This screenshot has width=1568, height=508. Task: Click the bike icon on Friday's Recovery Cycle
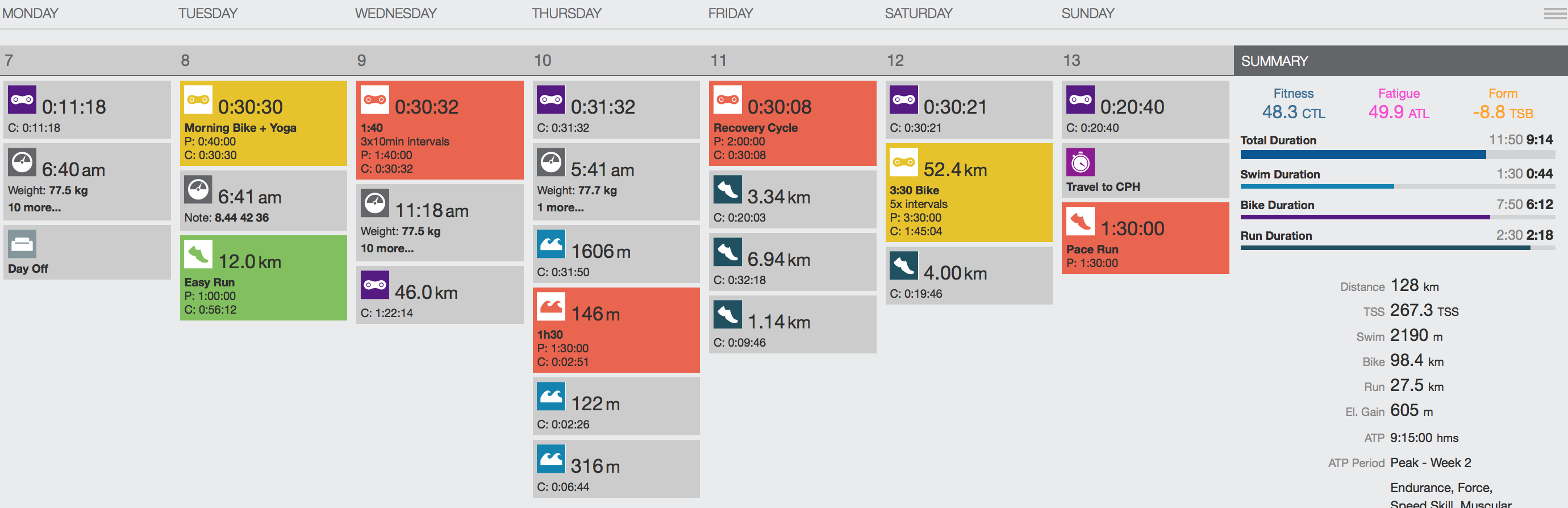coord(727,99)
